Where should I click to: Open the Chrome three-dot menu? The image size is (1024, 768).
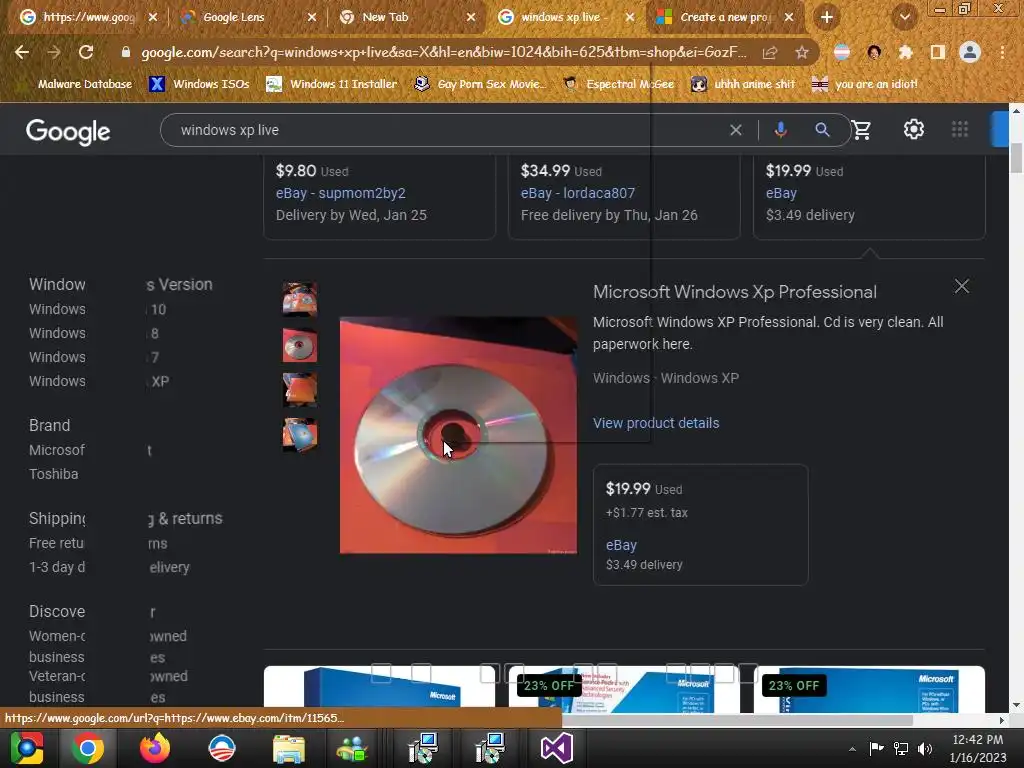(1002, 52)
